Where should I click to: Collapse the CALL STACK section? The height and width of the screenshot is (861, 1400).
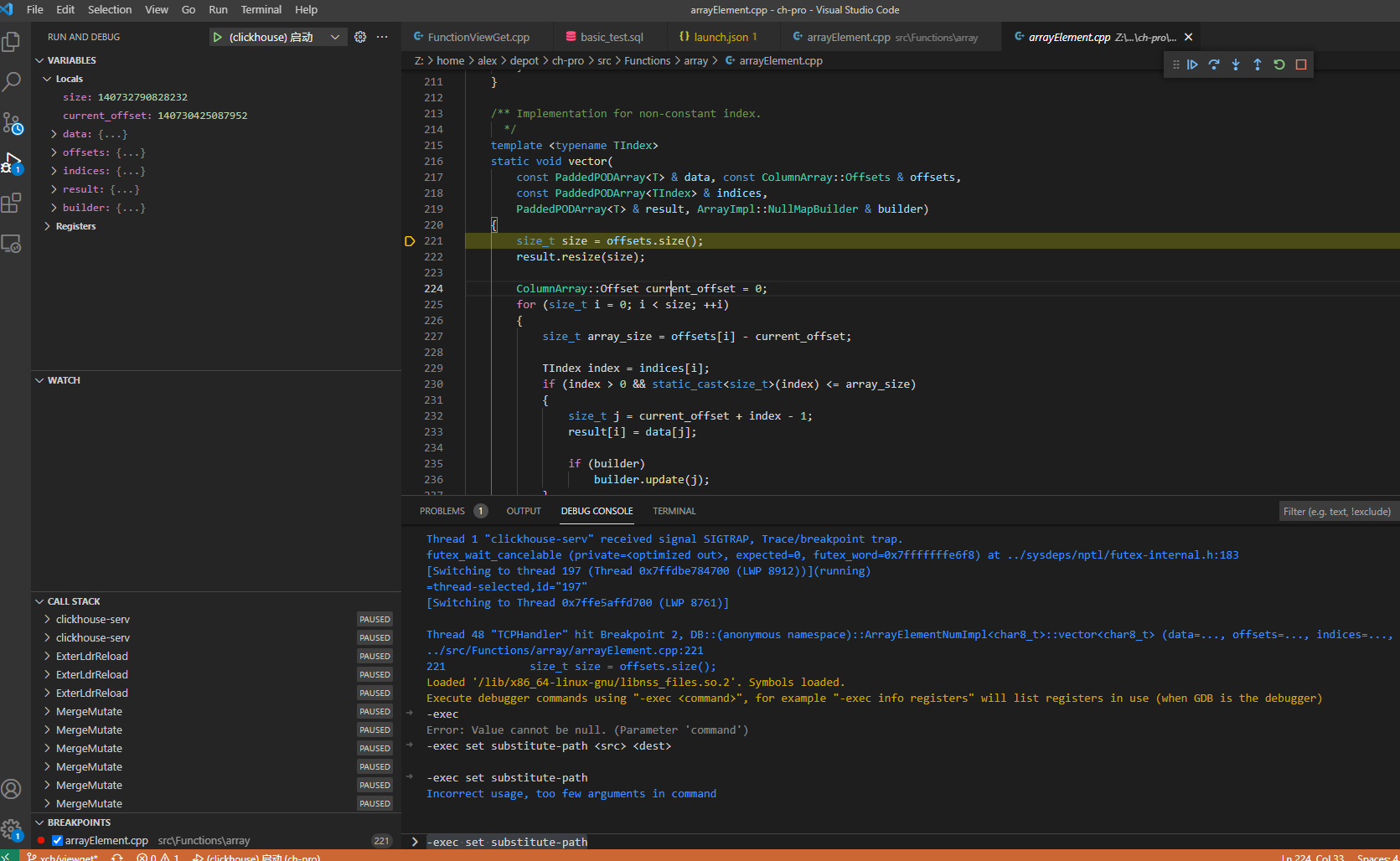[39, 601]
